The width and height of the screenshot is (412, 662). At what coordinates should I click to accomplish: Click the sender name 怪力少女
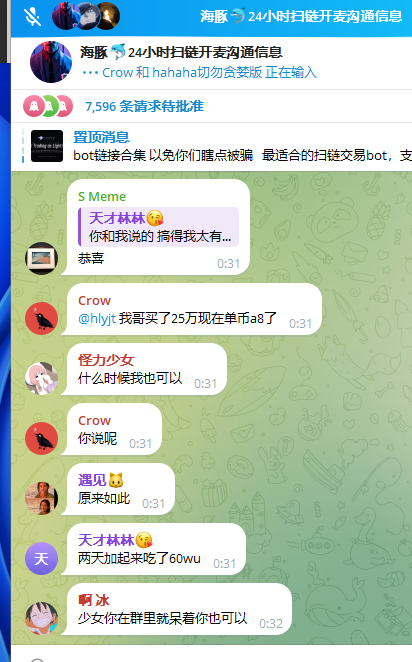pyautogui.click(x=106, y=360)
